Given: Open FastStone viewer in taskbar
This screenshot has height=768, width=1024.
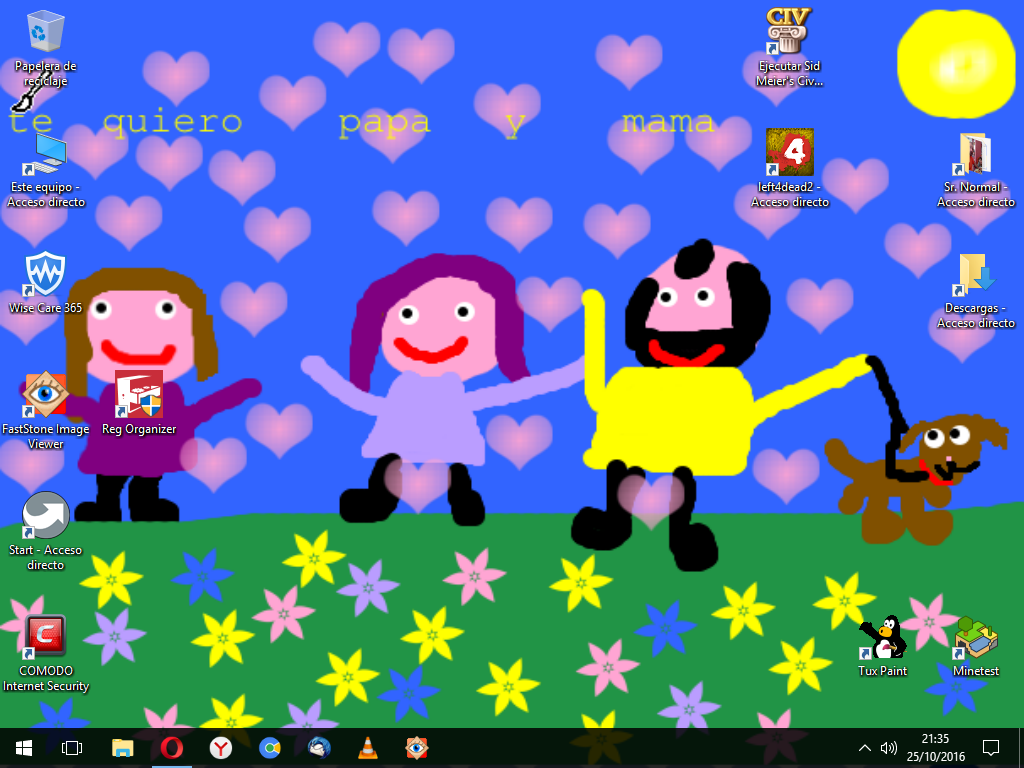Looking at the screenshot, I should (x=417, y=748).
